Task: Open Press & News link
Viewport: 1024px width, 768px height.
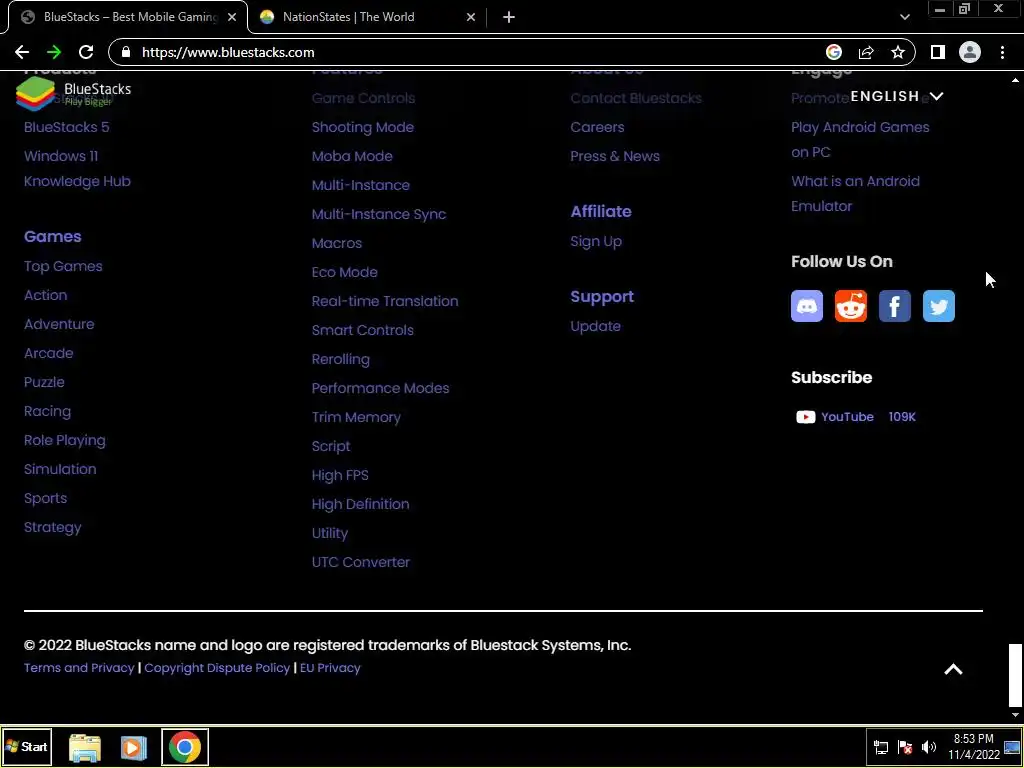Action: tap(615, 156)
